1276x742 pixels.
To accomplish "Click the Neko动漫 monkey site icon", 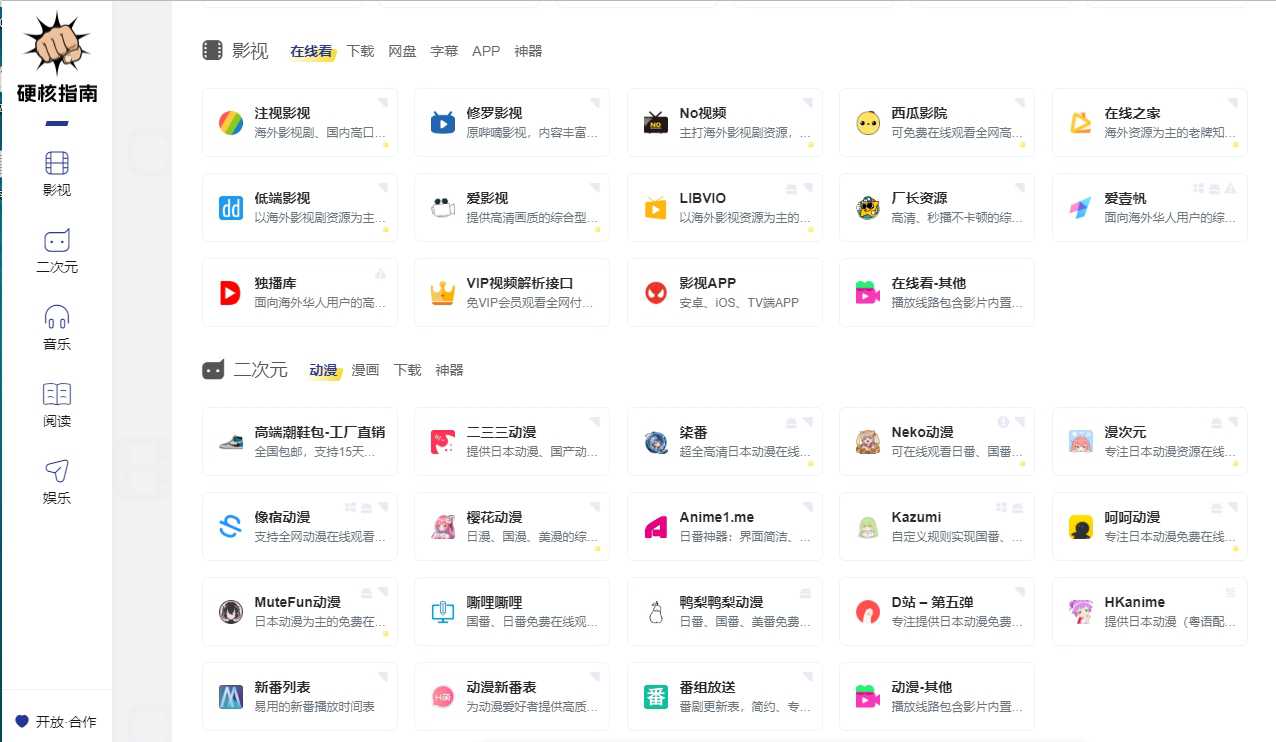I will (x=867, y=441).
